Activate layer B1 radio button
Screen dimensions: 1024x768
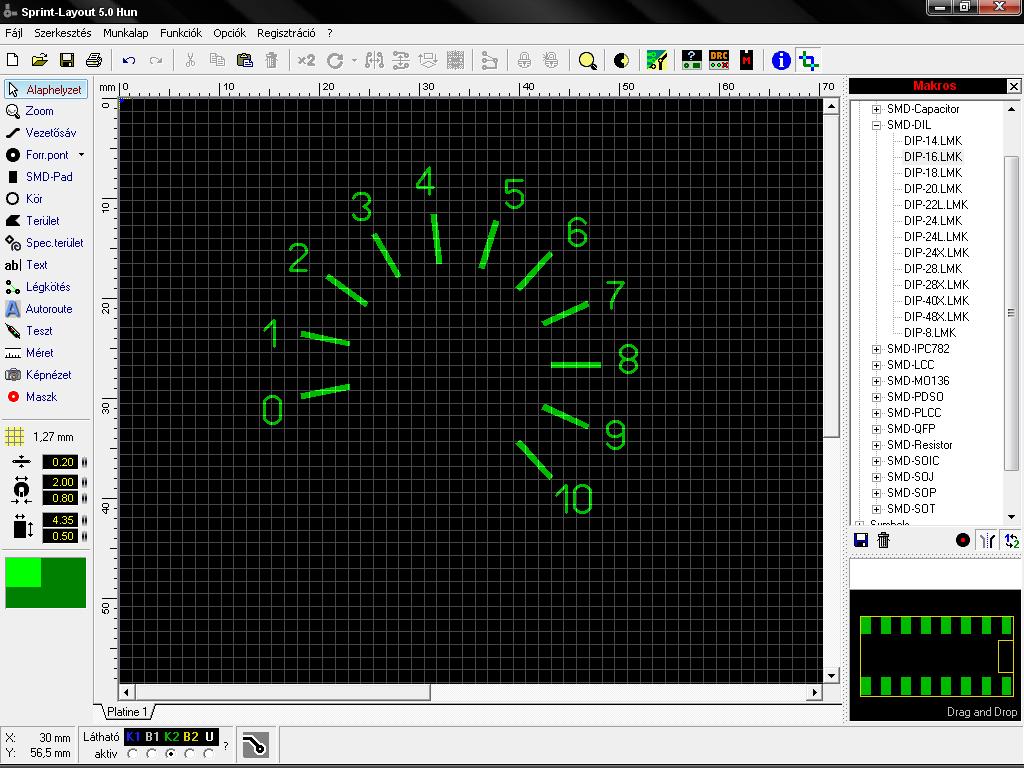pos(152,754)
